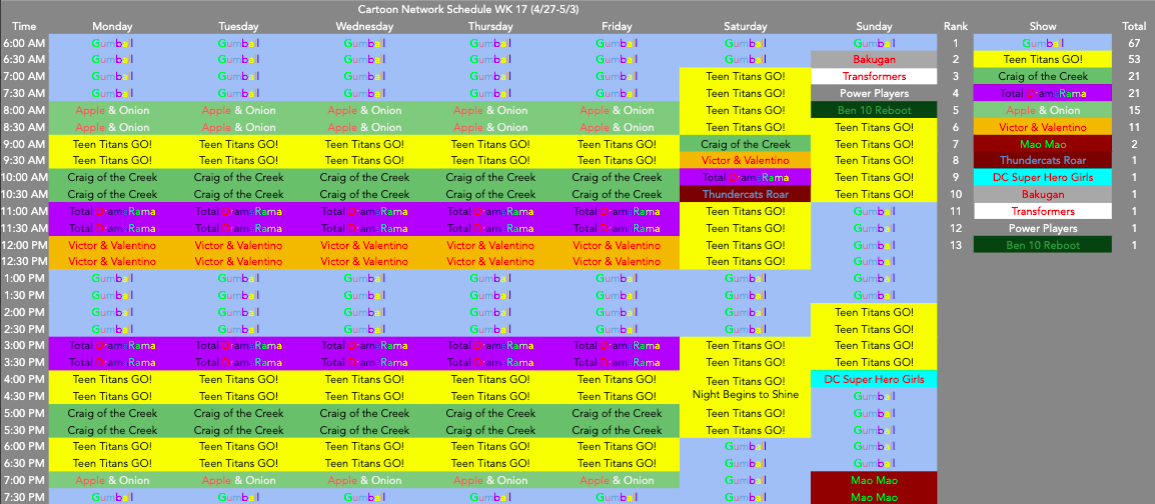Click Thursday 4:00 PM 'Teen Titans GO!' cell
Screen dimensions: 1155x504
pyautogui.click(x=490, y=379)
